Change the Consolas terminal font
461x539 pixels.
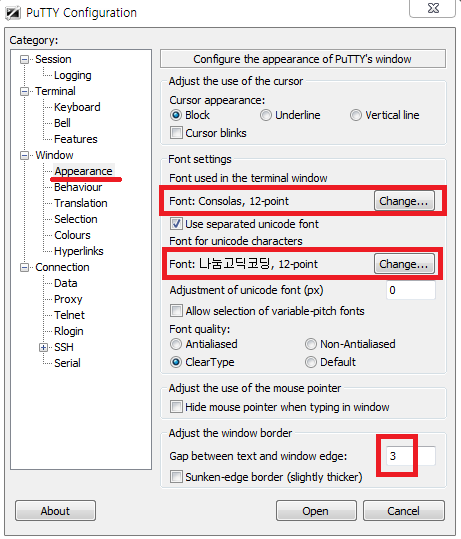point(404,201)
